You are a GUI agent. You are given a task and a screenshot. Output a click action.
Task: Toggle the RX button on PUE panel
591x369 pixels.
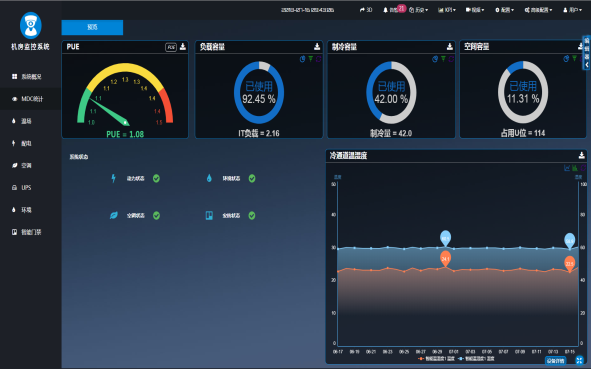coord(171,47)
